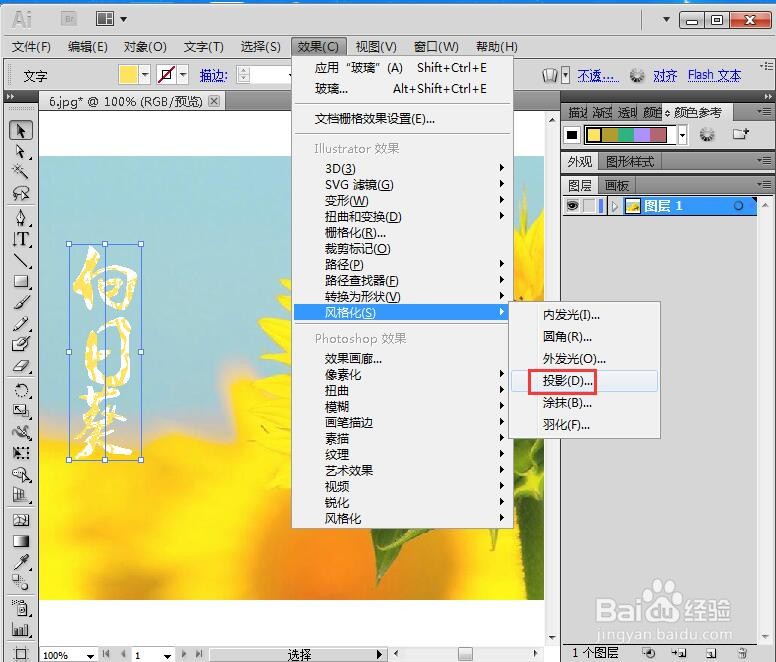Open the 文件(F) menu
Viewport: 776px width, 662px height.
[x=31, y=47]
